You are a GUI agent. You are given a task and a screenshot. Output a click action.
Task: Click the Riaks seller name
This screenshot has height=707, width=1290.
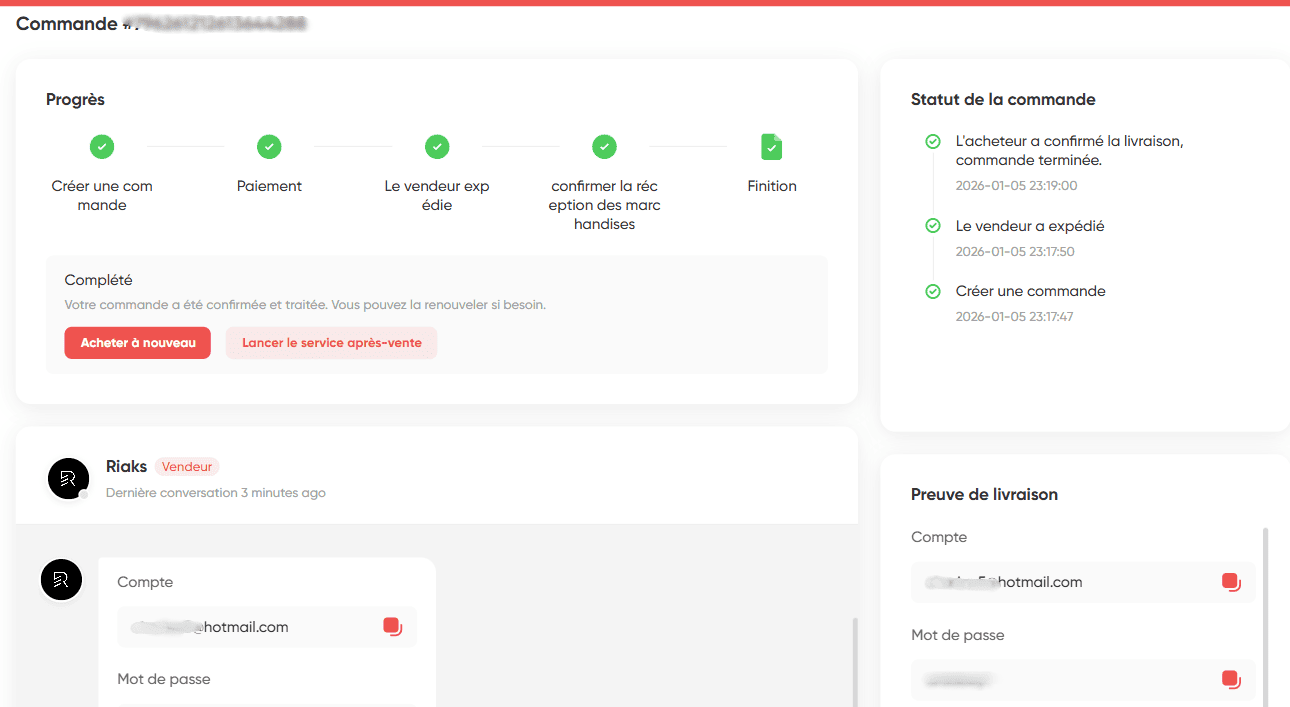pyautogui.click(x=126, y=466)
